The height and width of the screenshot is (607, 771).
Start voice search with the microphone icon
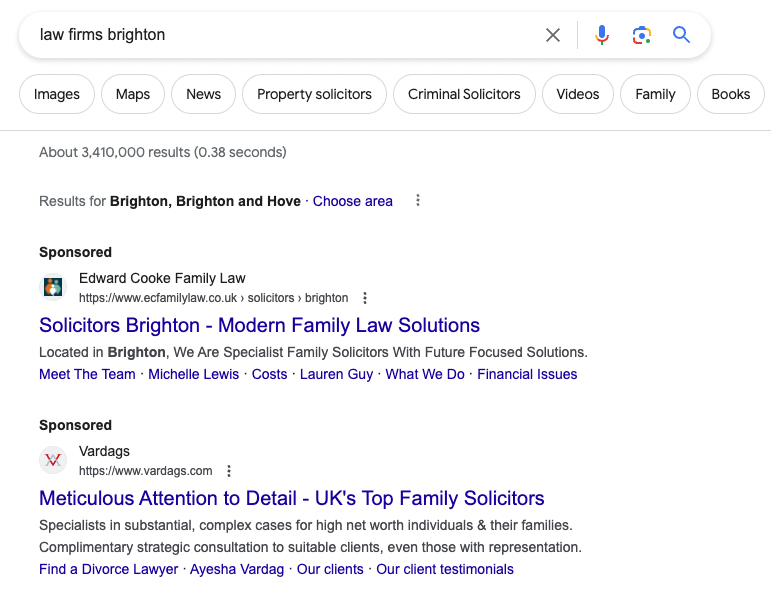(602, 35)
